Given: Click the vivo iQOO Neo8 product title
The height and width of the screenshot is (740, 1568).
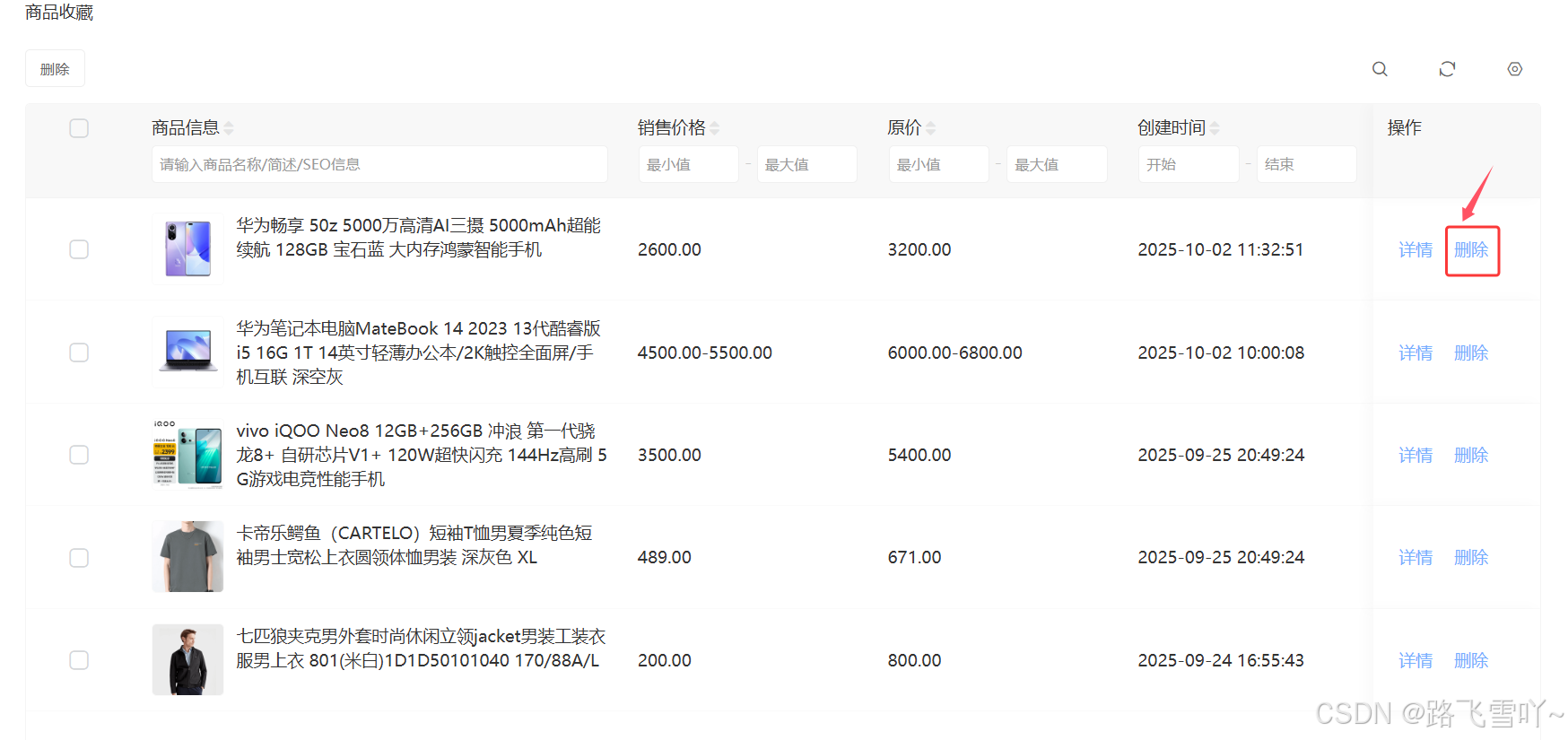Looking at the screenshot, I should [422, 455].
